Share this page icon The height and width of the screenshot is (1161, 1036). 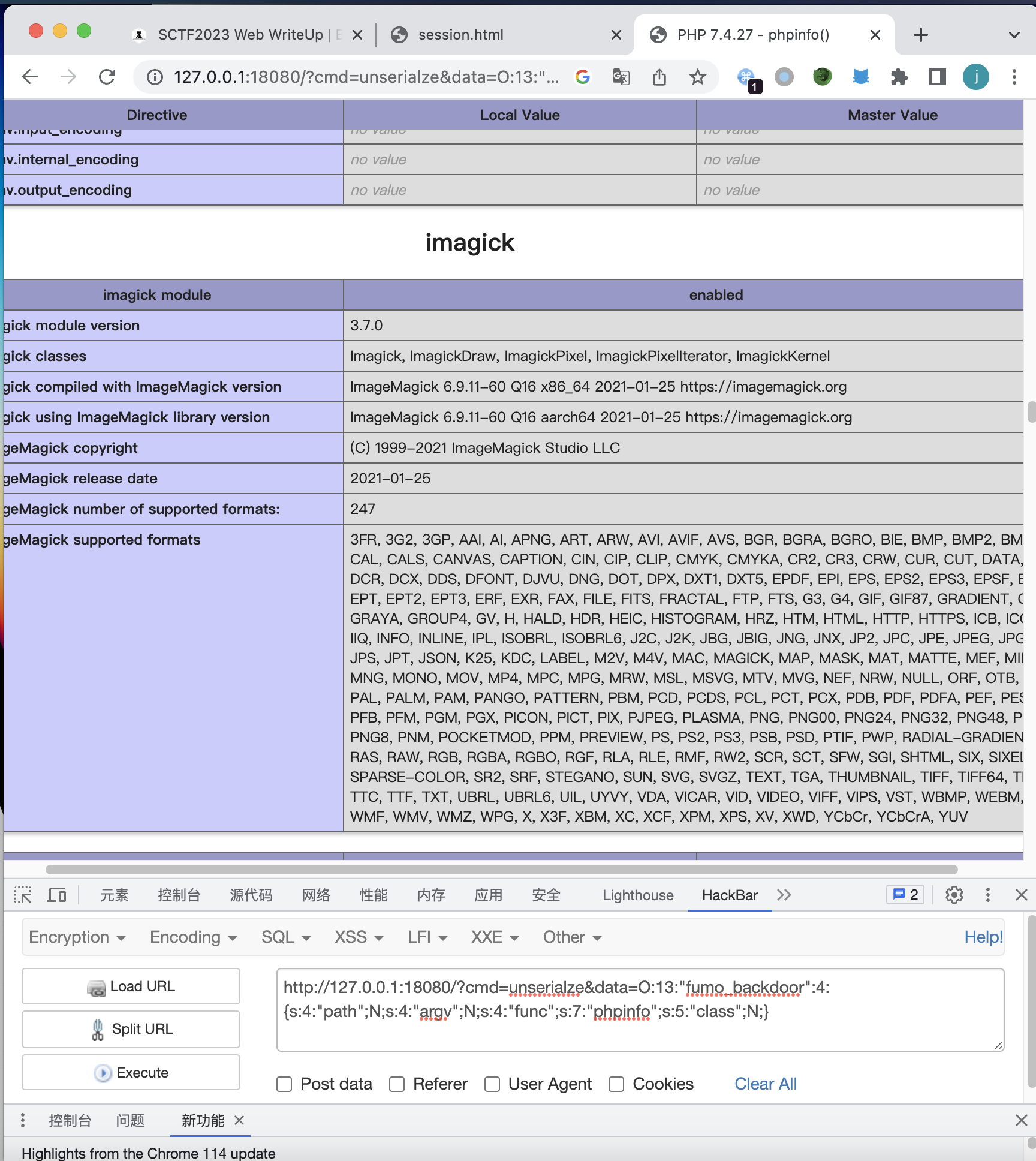click(x=659, y=77)
